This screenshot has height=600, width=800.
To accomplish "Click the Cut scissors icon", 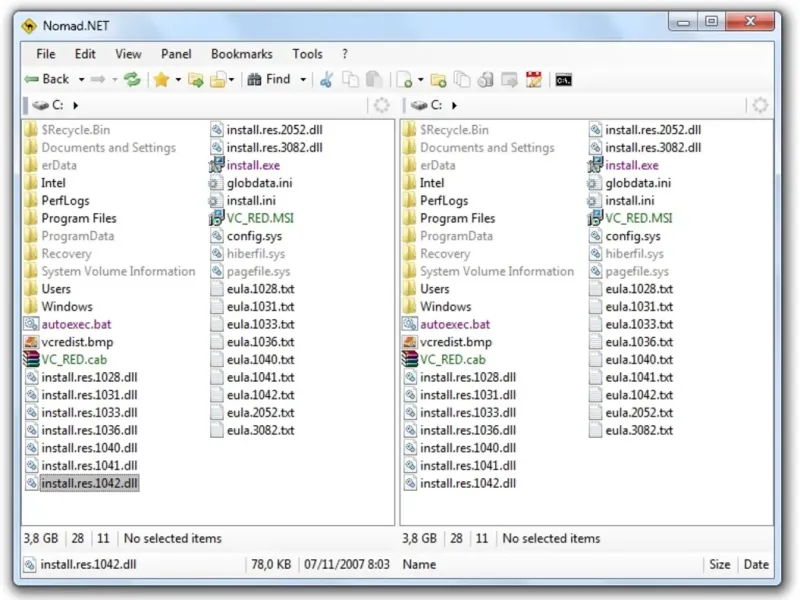I will 326,80.
